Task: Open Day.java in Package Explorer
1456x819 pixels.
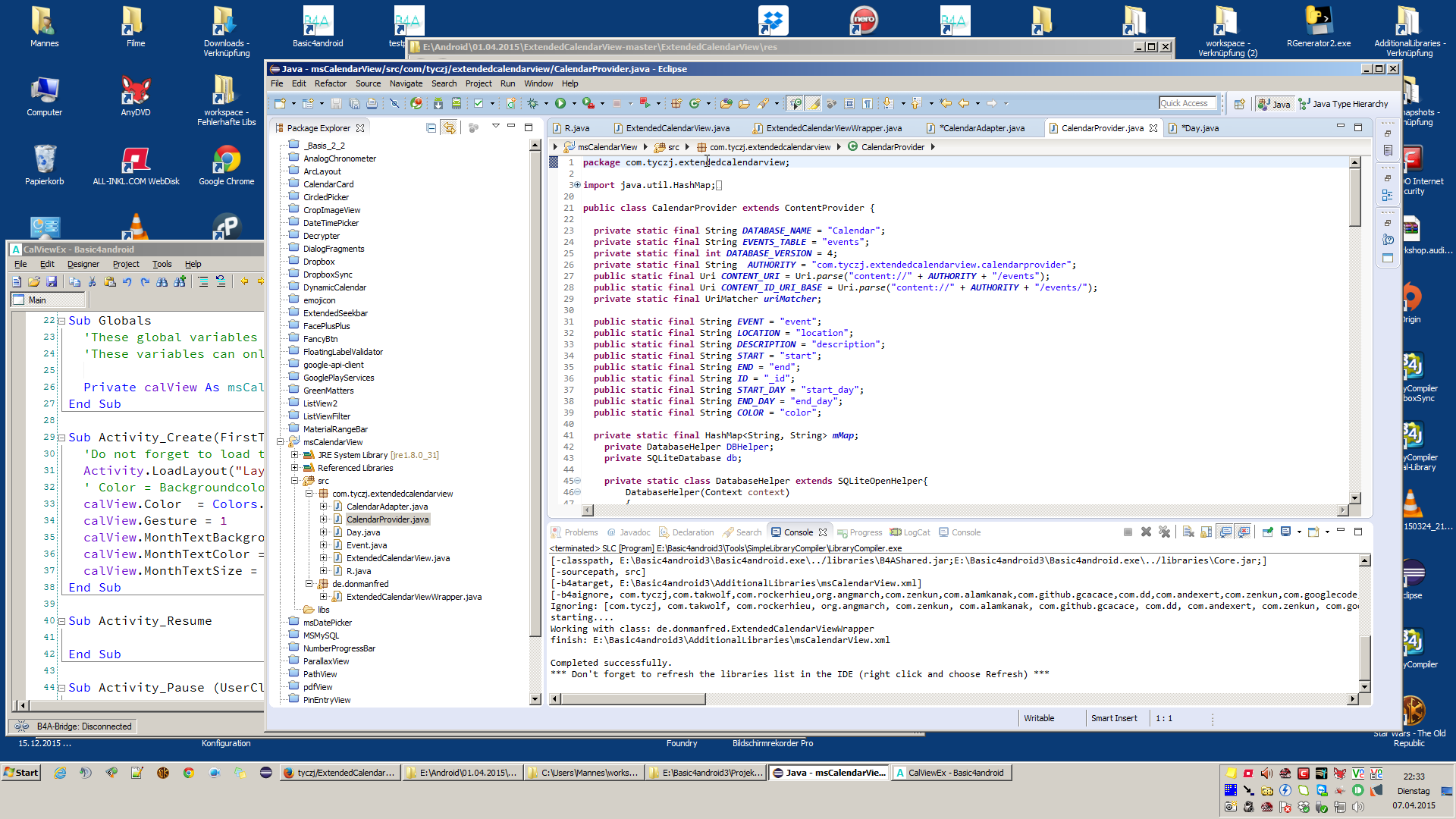Action: tap(362, 532)
